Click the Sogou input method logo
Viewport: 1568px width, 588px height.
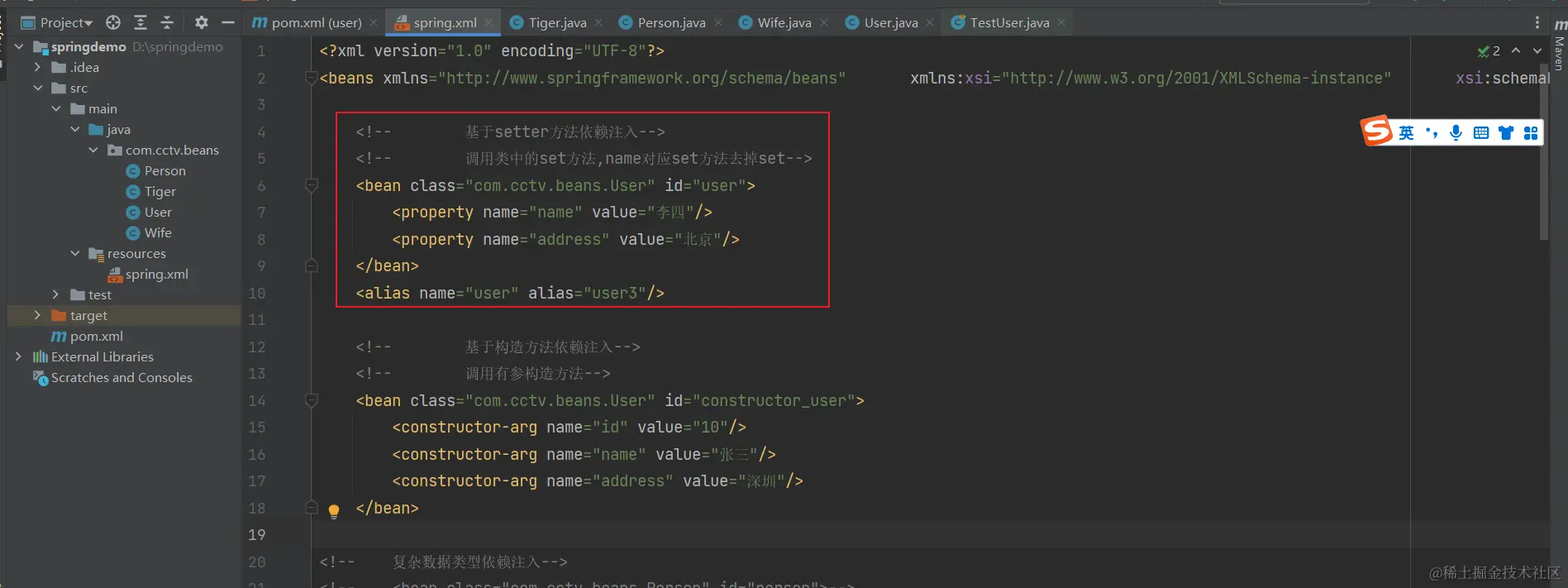coord(1376,131)
